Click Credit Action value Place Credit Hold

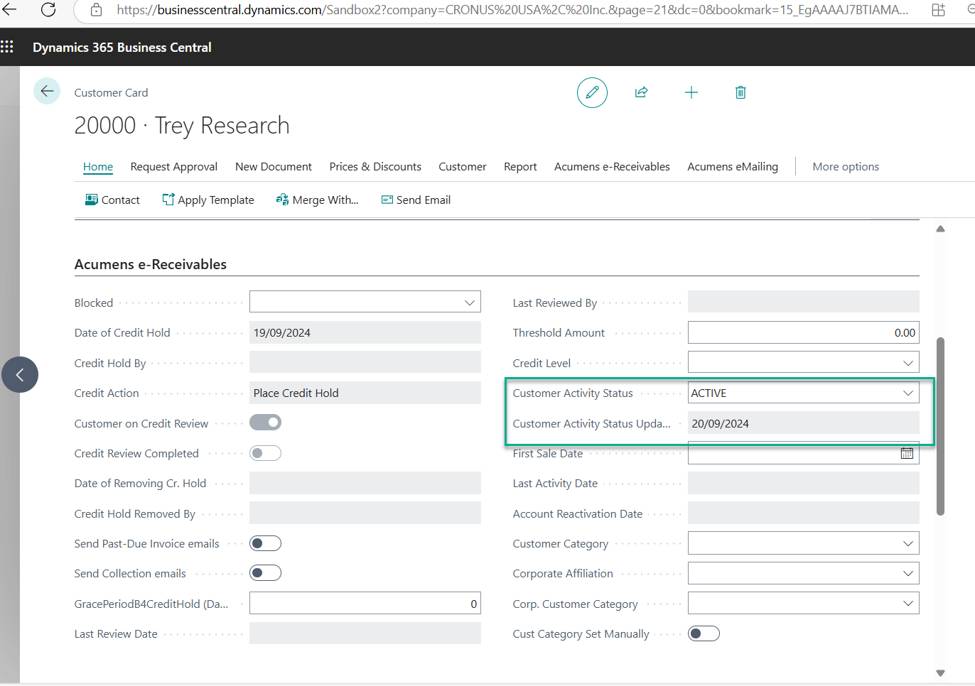[296, 393]
